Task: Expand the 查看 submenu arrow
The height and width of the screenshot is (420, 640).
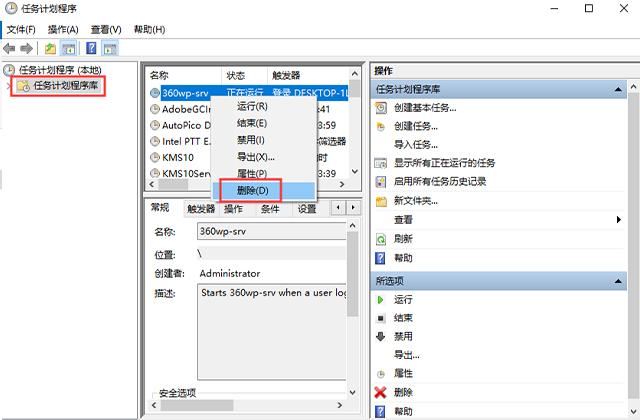Action: [618, 220]
